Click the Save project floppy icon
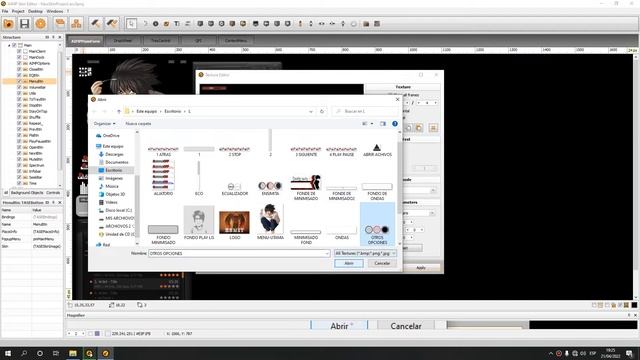This screenshot has height=360, width=640. (x=24, y=24)
